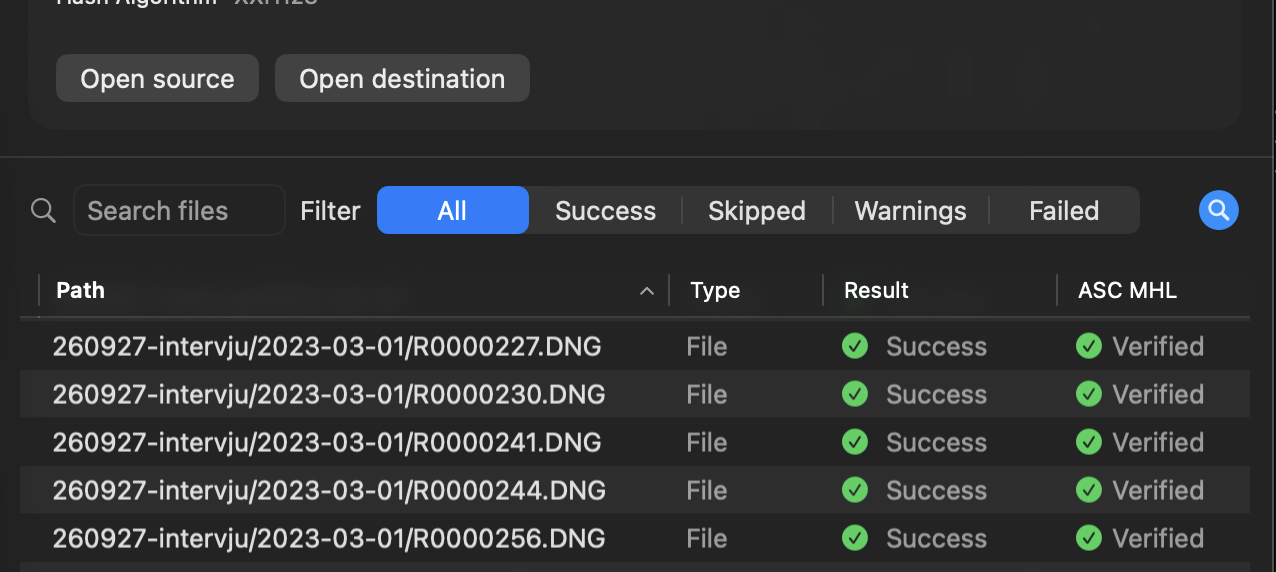
Task: Click the Open destination button
Action: point(402,78)
